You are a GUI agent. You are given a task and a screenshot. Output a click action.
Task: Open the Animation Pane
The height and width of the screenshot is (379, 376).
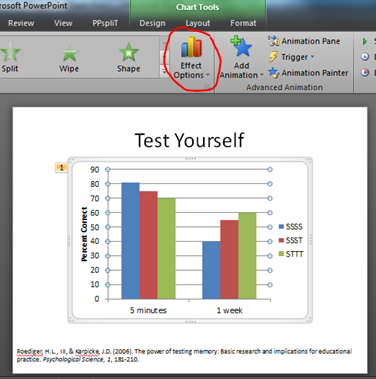[304, 41]
